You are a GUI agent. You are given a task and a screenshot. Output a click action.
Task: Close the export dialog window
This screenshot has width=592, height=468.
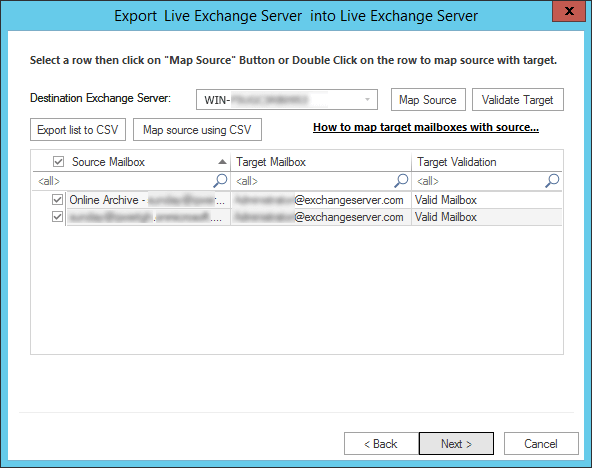569,11
